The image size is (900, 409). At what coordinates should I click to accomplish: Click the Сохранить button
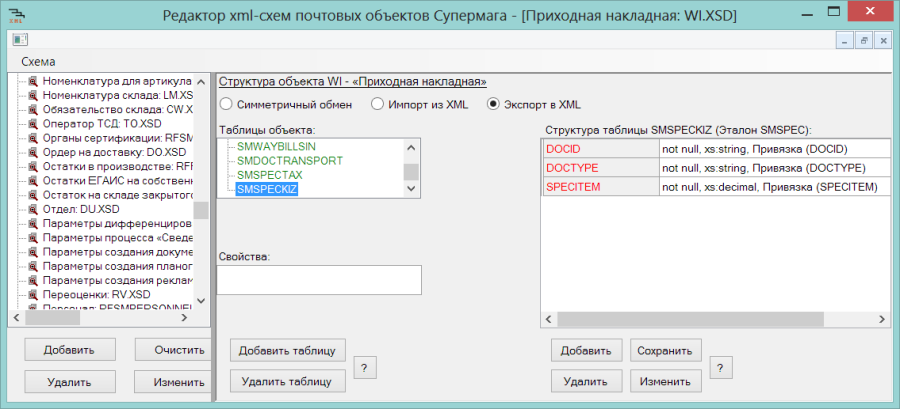[x=665, y=350]
